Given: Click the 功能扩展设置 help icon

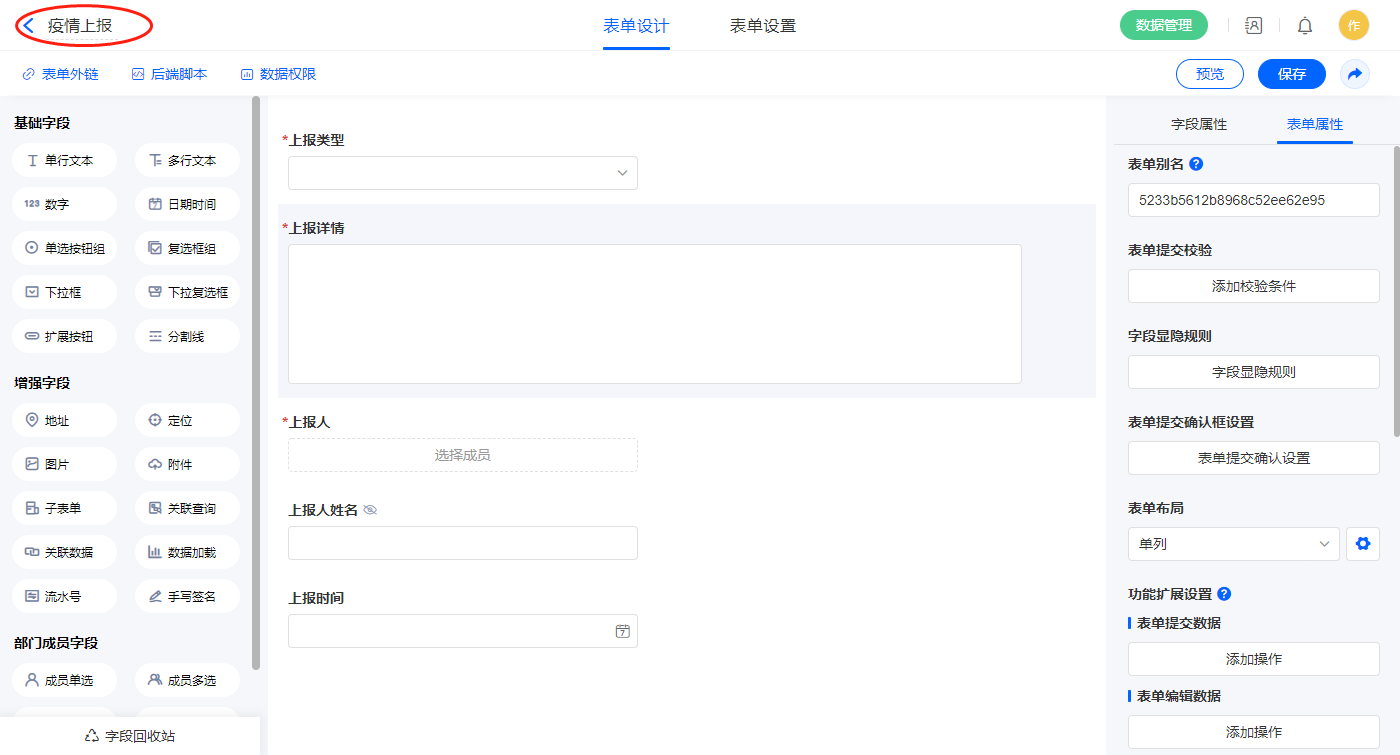Looking at the screenshot, I should [1224, 594].
